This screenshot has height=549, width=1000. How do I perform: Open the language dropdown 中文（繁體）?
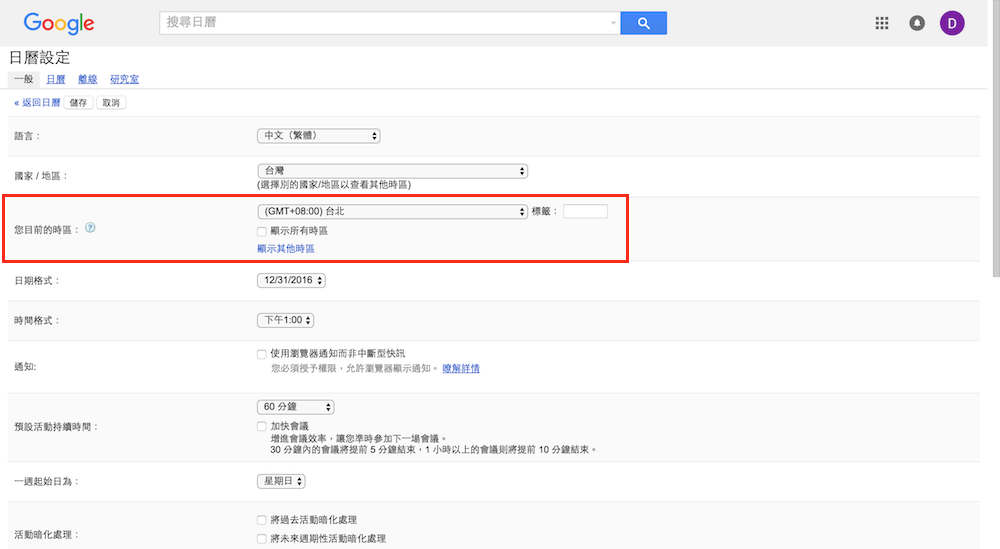coord(318,136)
